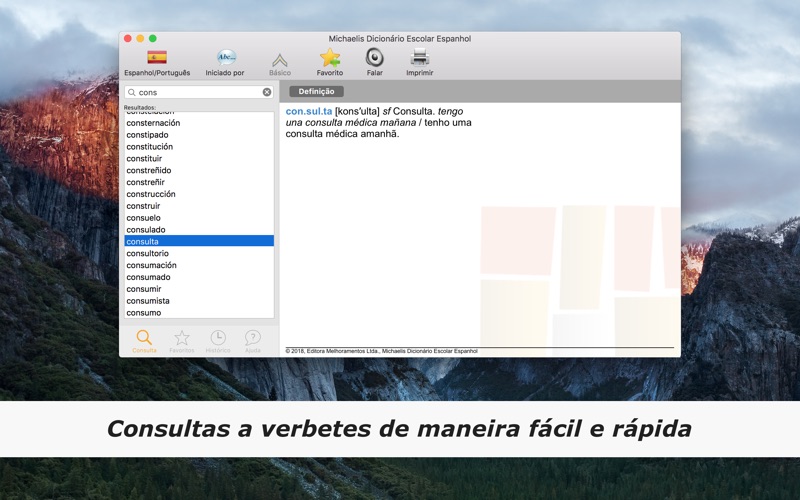Image resolution: width=800 pixels, height=500 pixels.
Task: Click the blue headword 'con.sul.ta' in definition
Action: click(x=309, y=111)
